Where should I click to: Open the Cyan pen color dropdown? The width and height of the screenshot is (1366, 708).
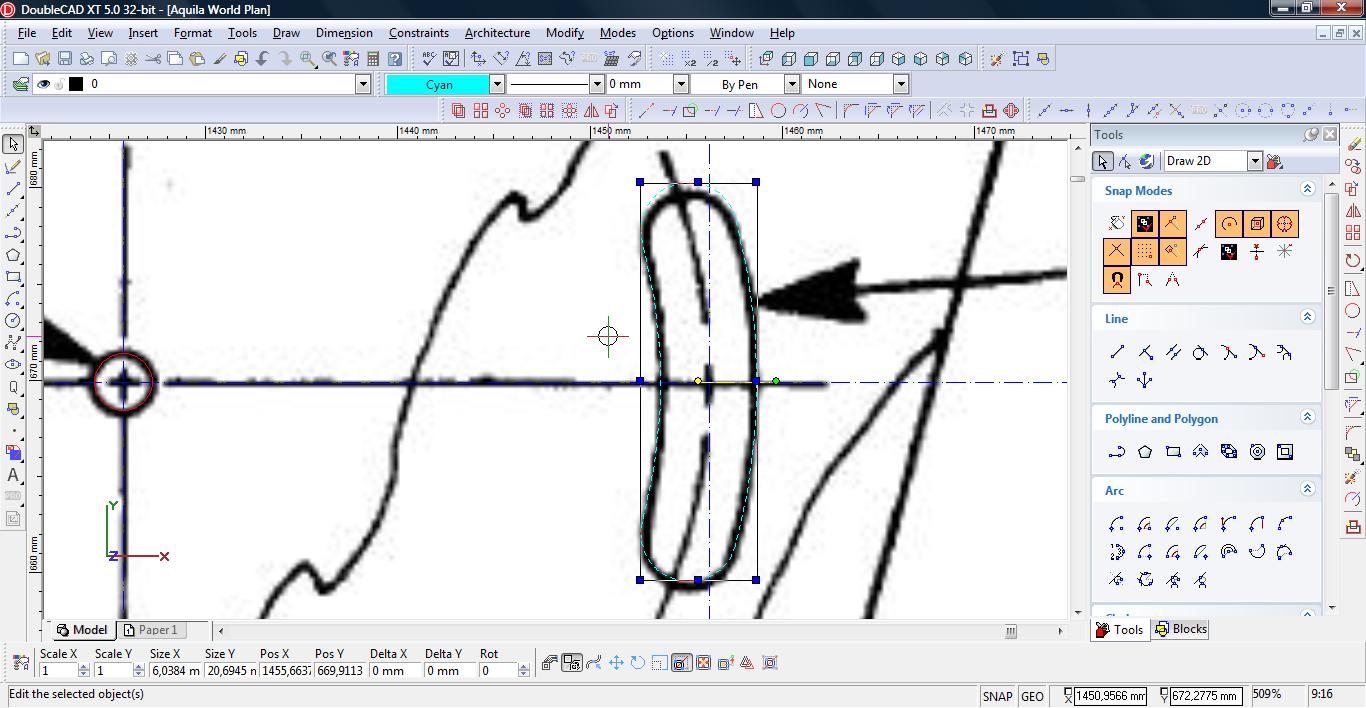(496, 84)
